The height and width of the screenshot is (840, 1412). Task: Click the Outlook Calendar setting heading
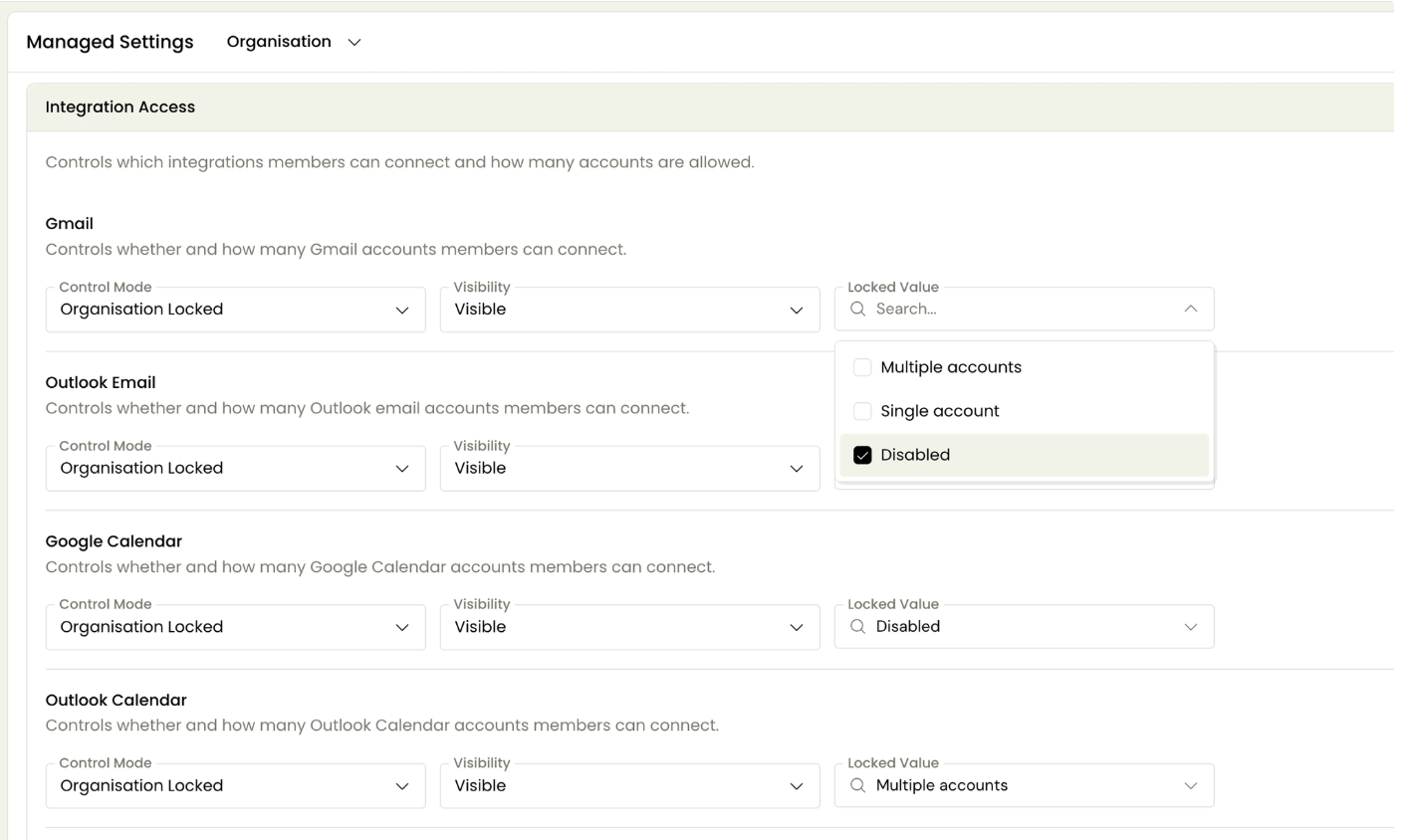point(117,701)
